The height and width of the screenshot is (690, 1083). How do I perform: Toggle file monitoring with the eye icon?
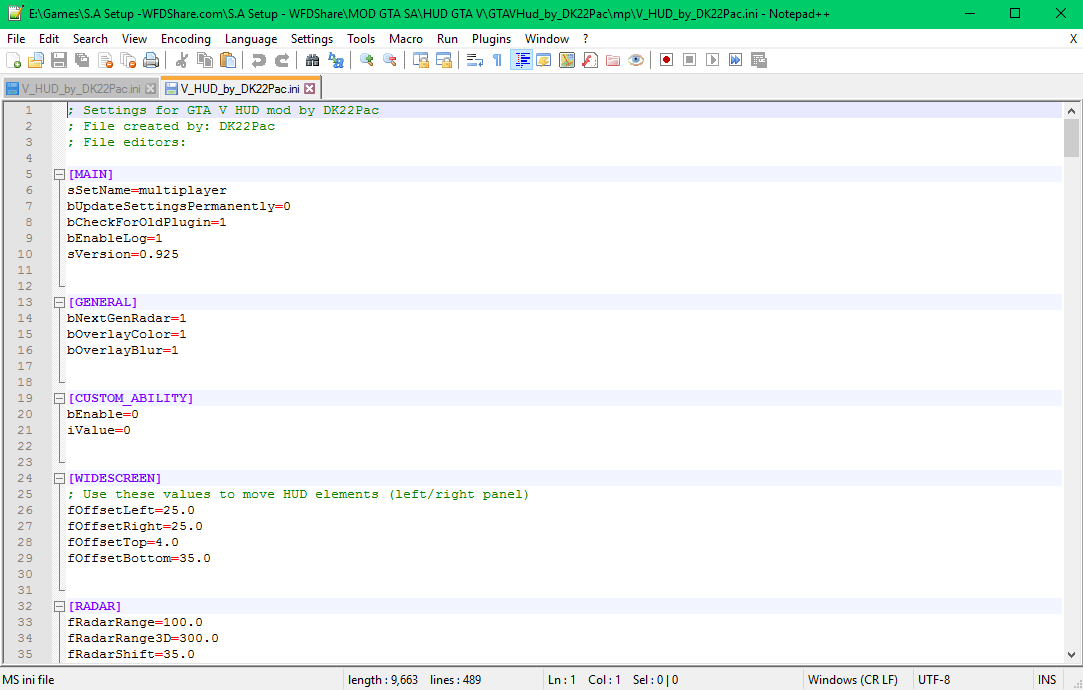click(x=636, y=60)
